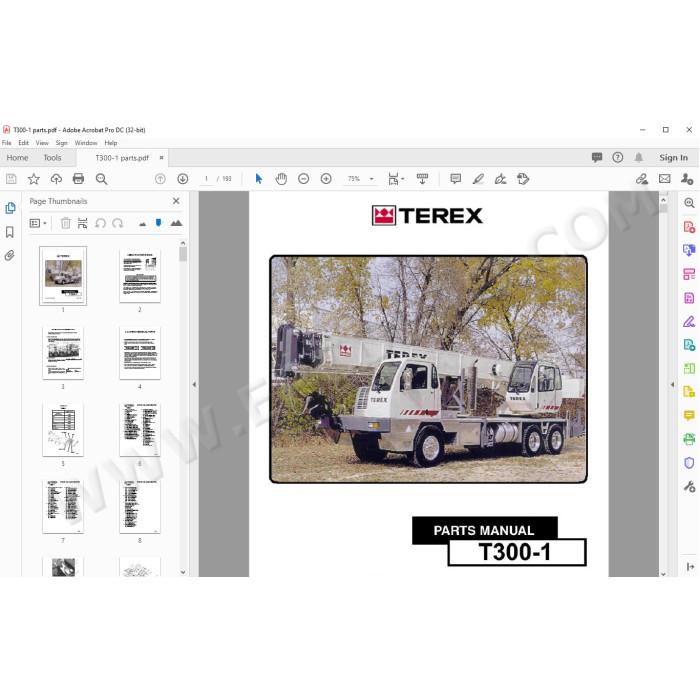Switch to the Home tab
Image resolution: width=700 pixels, height=700 pixels.
[x=17, y=158]
